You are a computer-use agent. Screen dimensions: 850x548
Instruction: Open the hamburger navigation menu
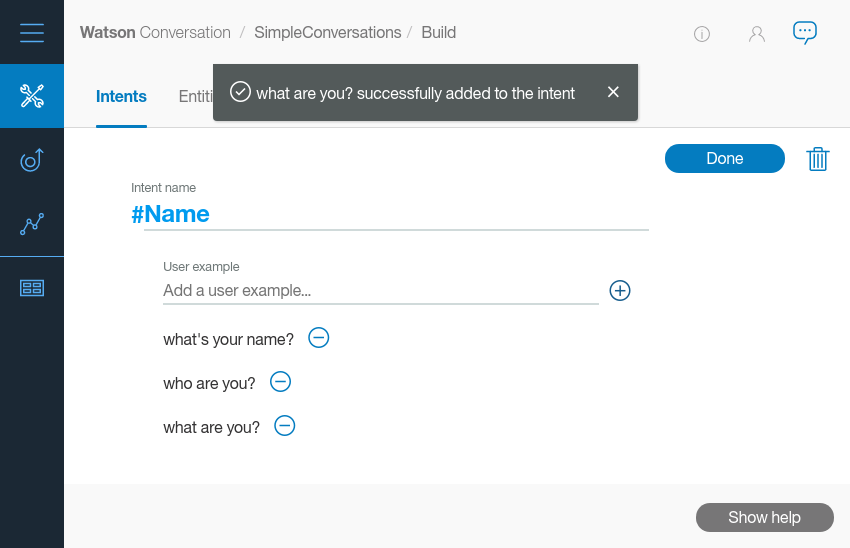32,33
